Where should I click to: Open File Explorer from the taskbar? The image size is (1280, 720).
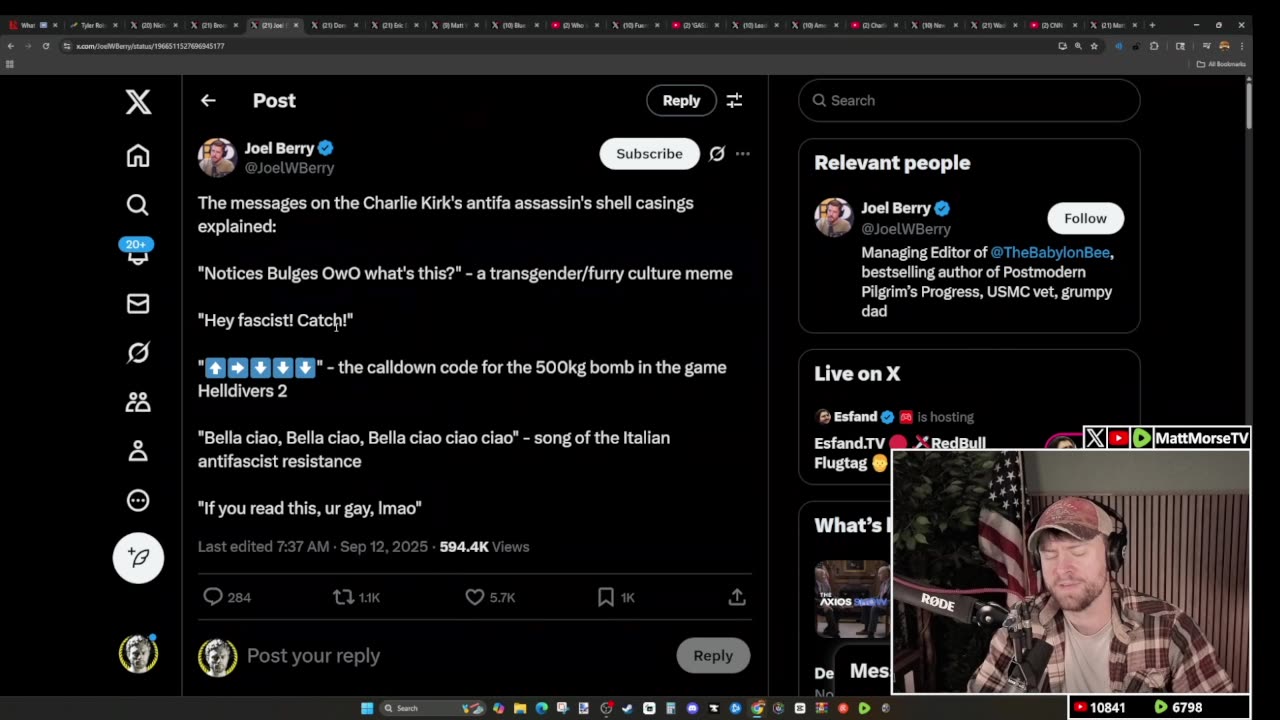coord(520,708)
